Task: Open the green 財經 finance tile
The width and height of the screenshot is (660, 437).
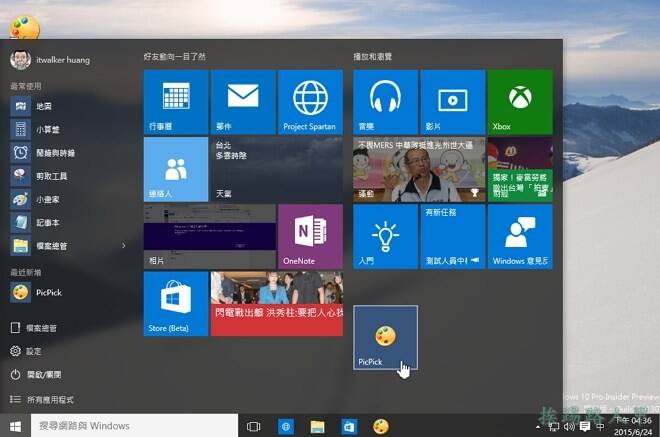Action: [x=520, y=169]
